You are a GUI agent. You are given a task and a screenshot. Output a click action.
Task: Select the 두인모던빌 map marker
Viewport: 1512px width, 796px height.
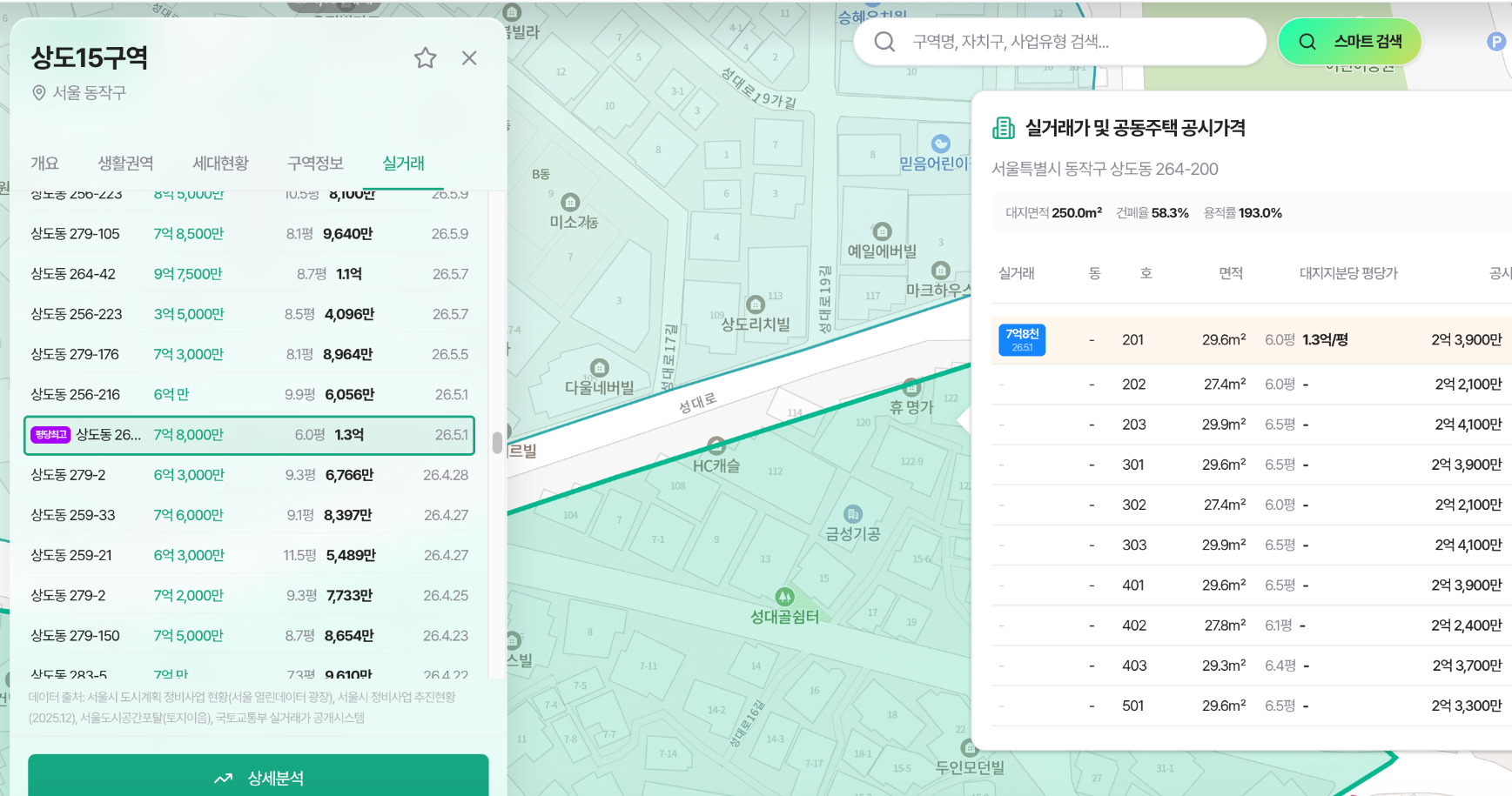(969, 748)
